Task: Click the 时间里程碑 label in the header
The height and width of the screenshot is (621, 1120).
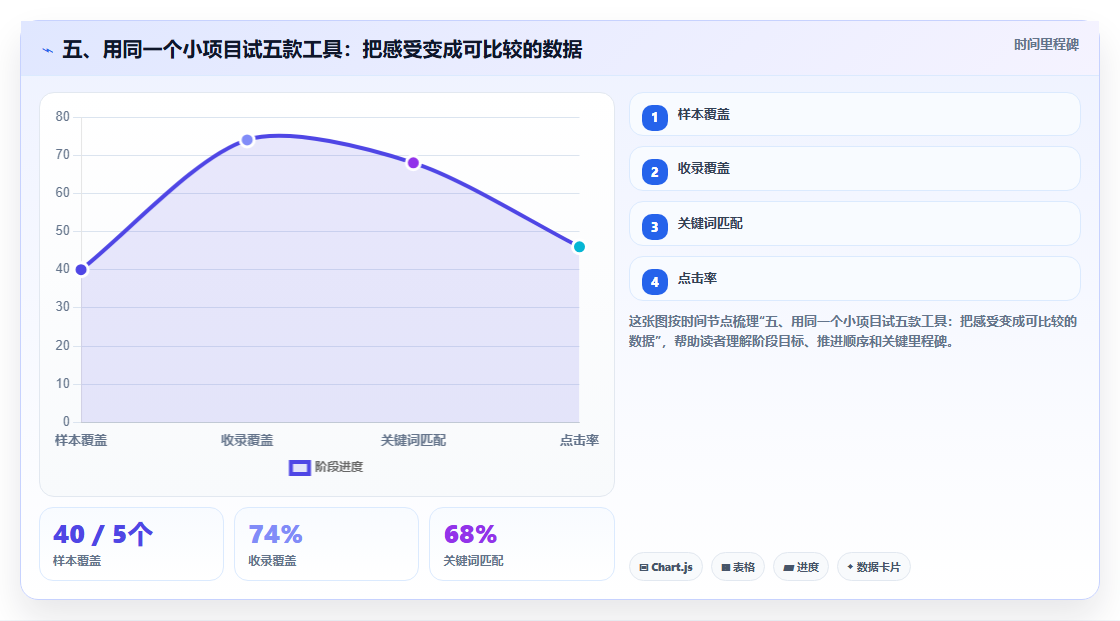Action: coord(1046,44)
